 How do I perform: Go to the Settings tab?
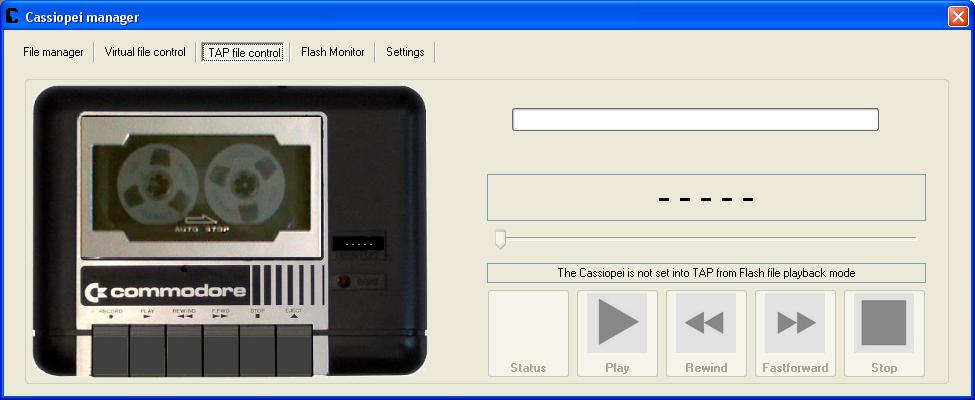click(405, 52)
